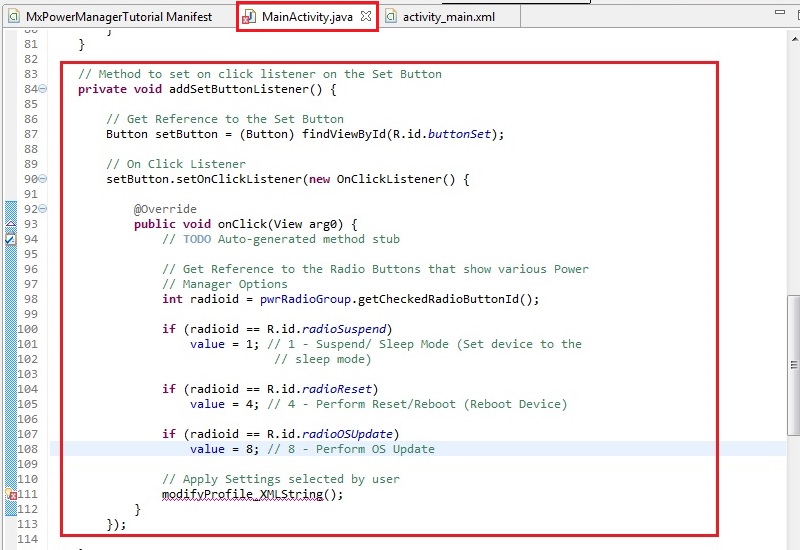Click the scrollbar up arrow in the editor
Image resolution: width=800 pixels, height=550 pixels.
(x=792, y=37)
